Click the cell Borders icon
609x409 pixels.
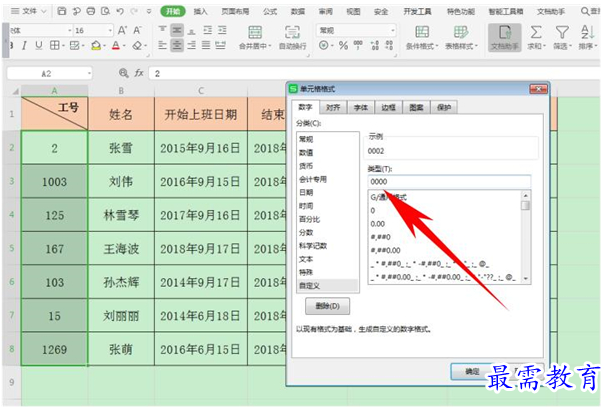[54, 46]
